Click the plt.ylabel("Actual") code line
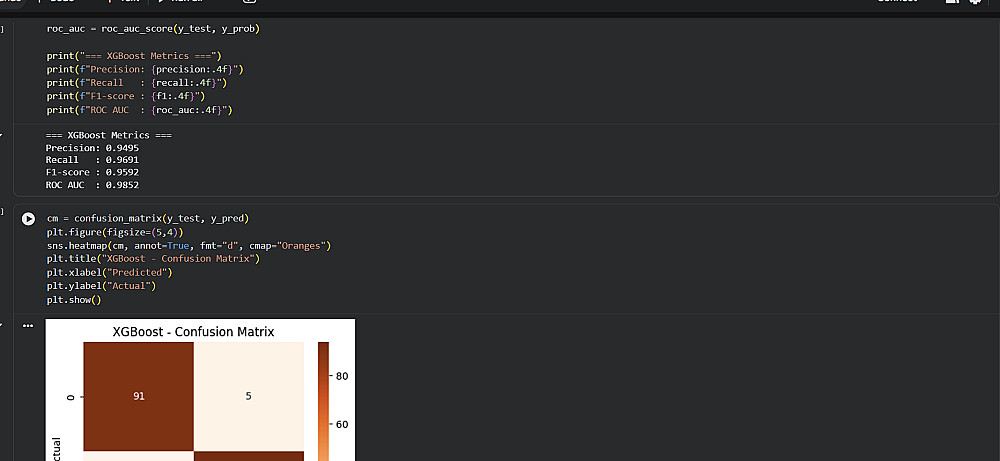 [101, 286]
